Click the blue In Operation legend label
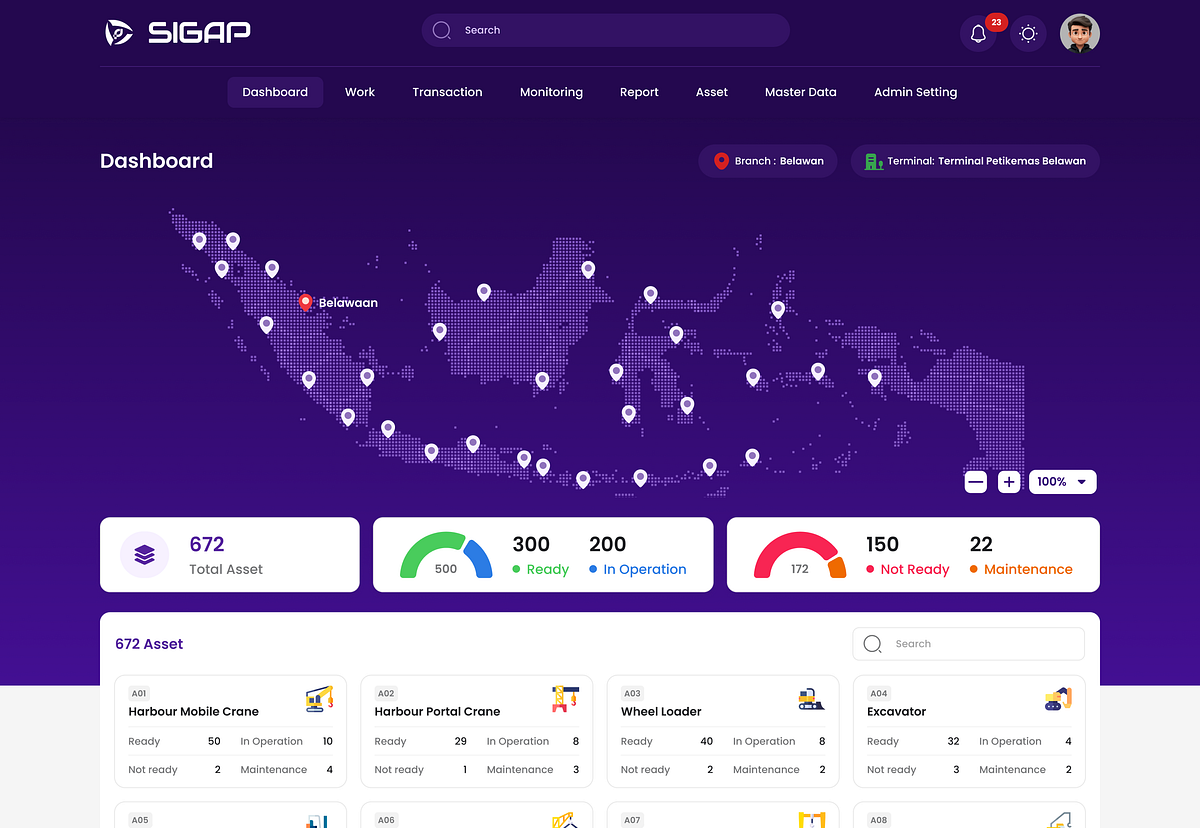The height and width of the screenshot is (828, 1200). pyautogui.click(x=638, y=569)
